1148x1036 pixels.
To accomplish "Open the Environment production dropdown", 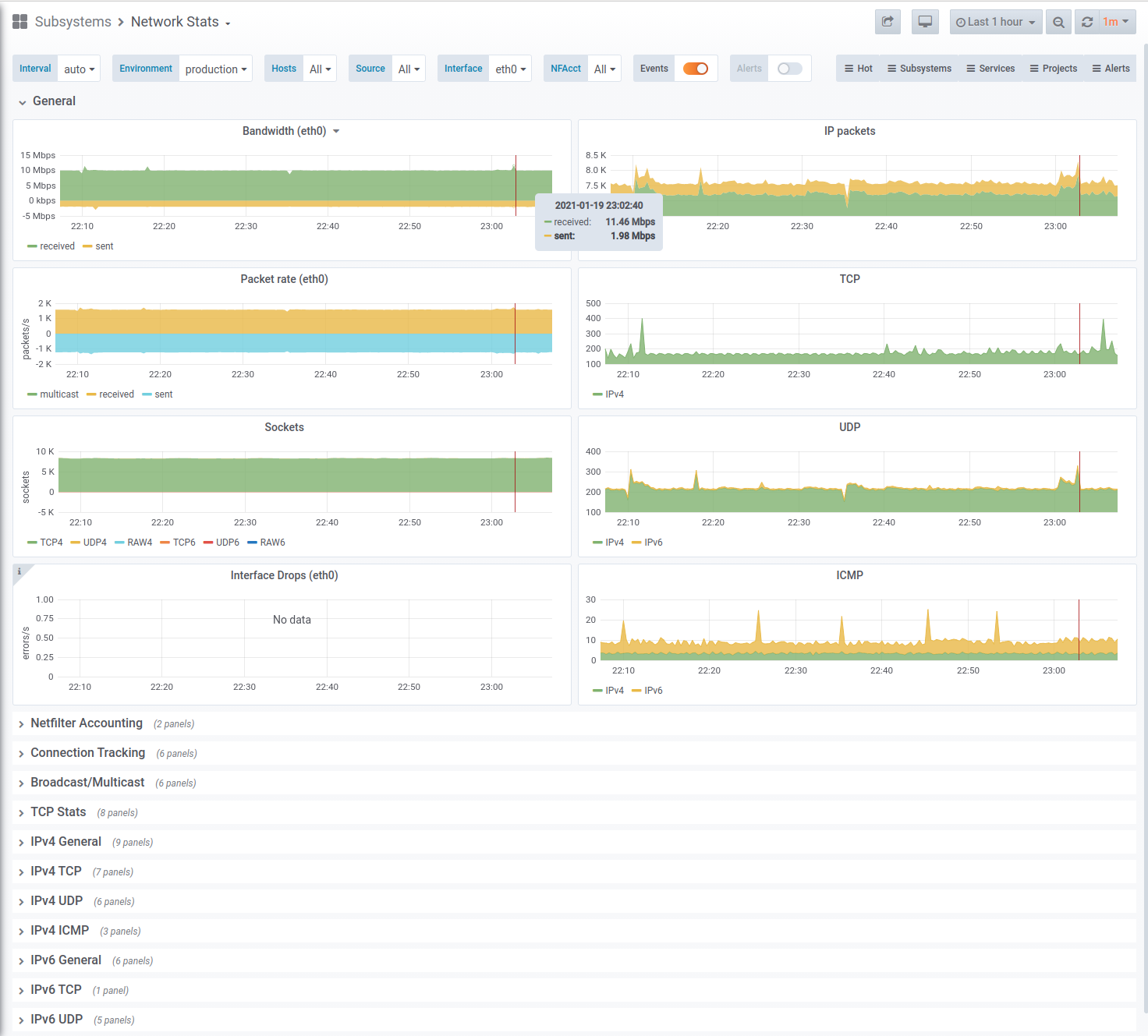I will (215, 69).
